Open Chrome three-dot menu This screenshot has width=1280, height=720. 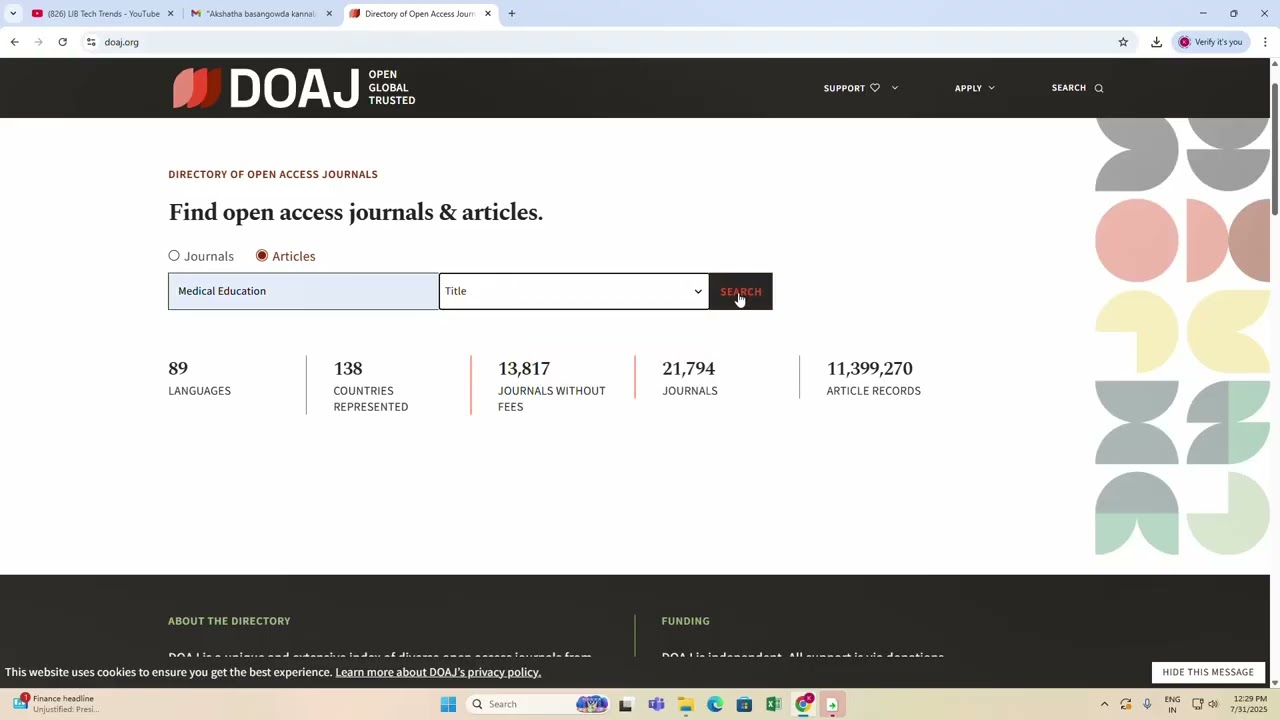click(x=1265, y=42)
